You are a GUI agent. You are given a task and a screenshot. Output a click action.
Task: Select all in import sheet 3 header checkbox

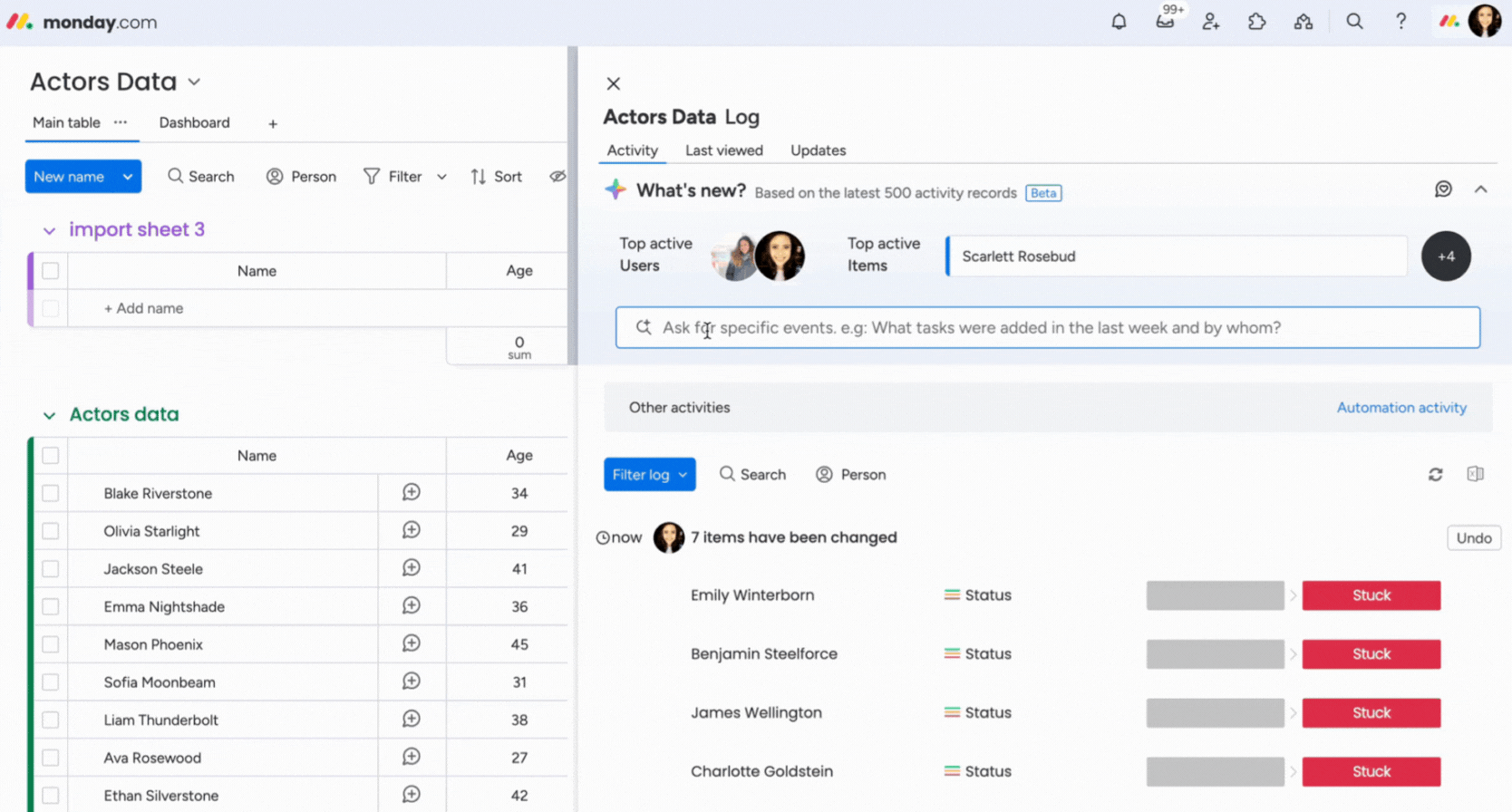tap(51, 270)
